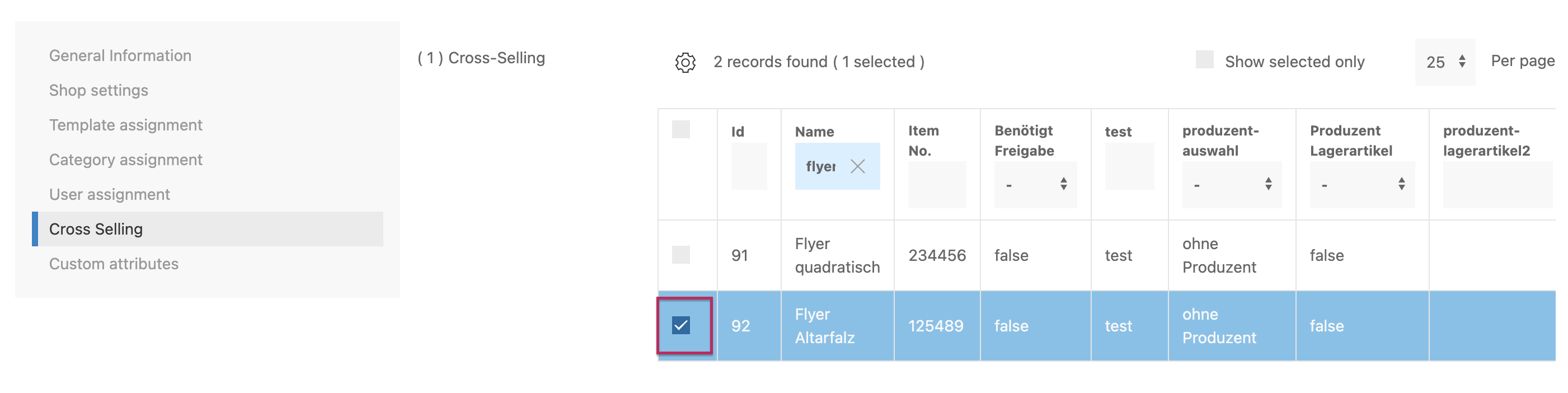The height and width of the screenshot is (393, 1568).
Task: Switch to Template assignment
Action: pos(125,125)
